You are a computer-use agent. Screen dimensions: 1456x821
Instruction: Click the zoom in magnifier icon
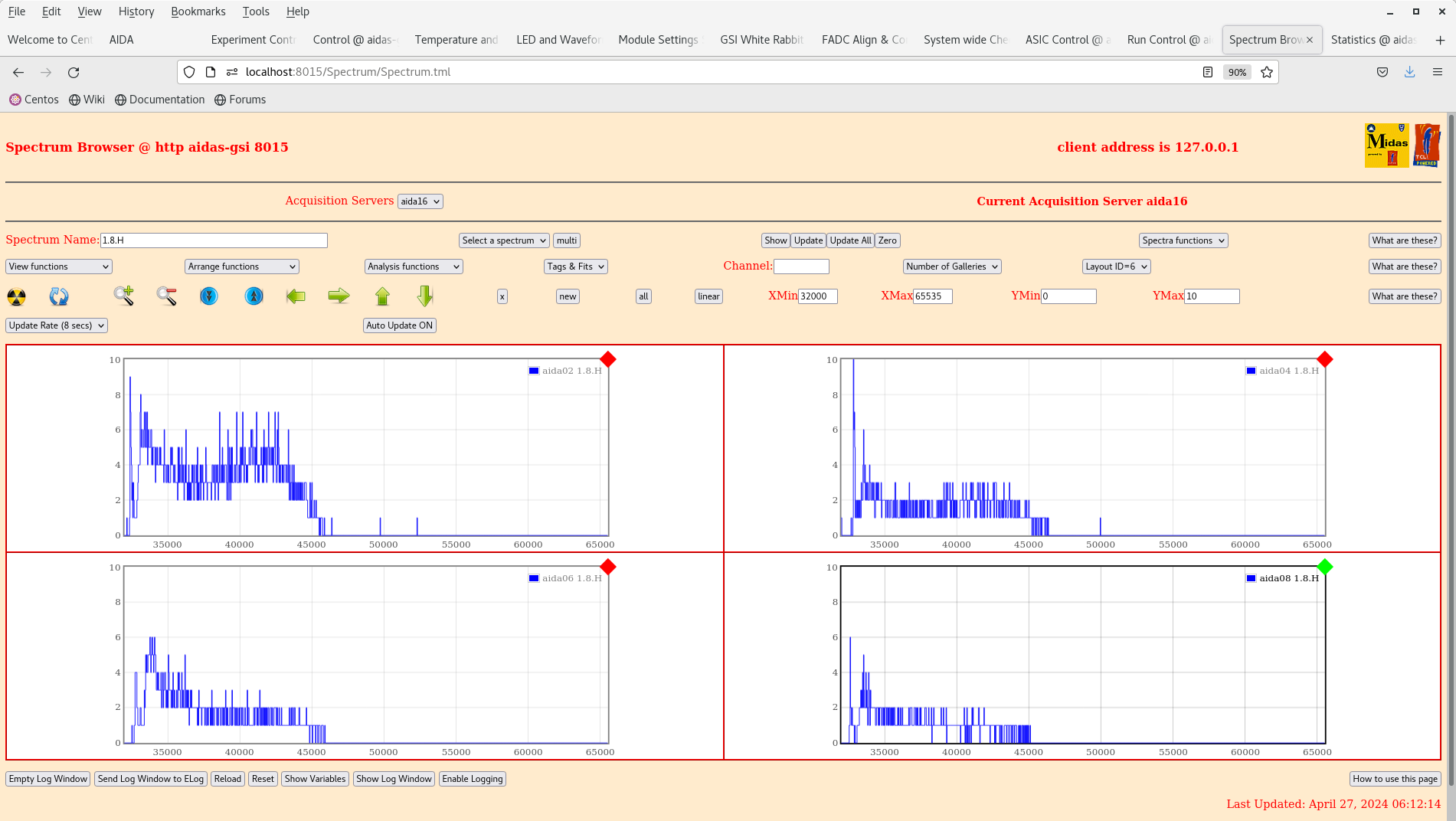[123, 296]
